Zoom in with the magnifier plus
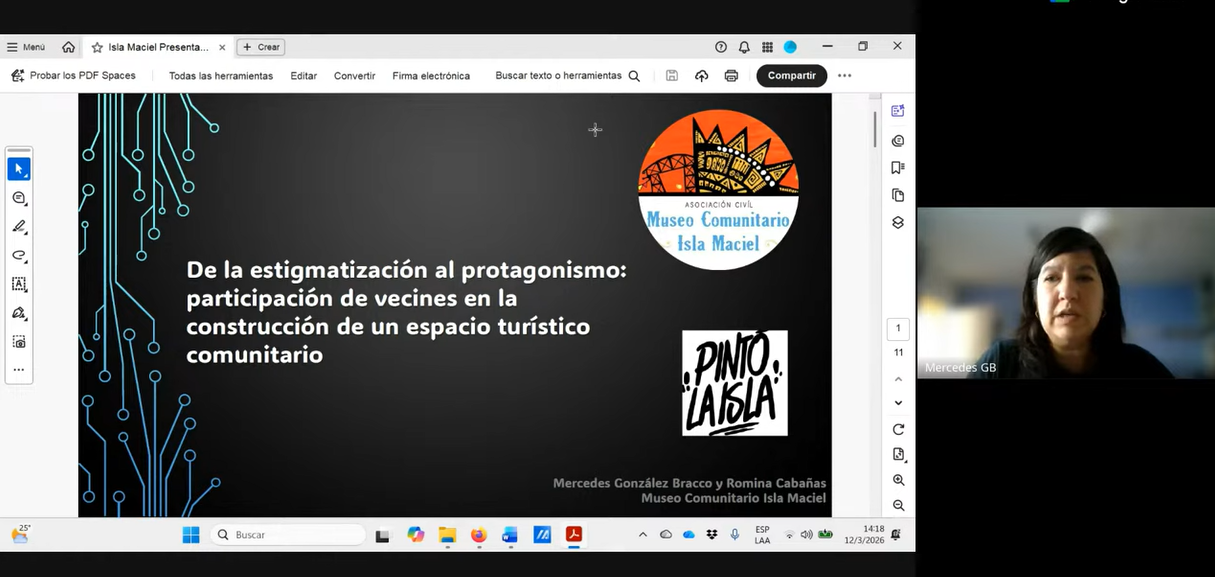The image size is (1215, 577). pyautogui.click(x=898, y=480)
